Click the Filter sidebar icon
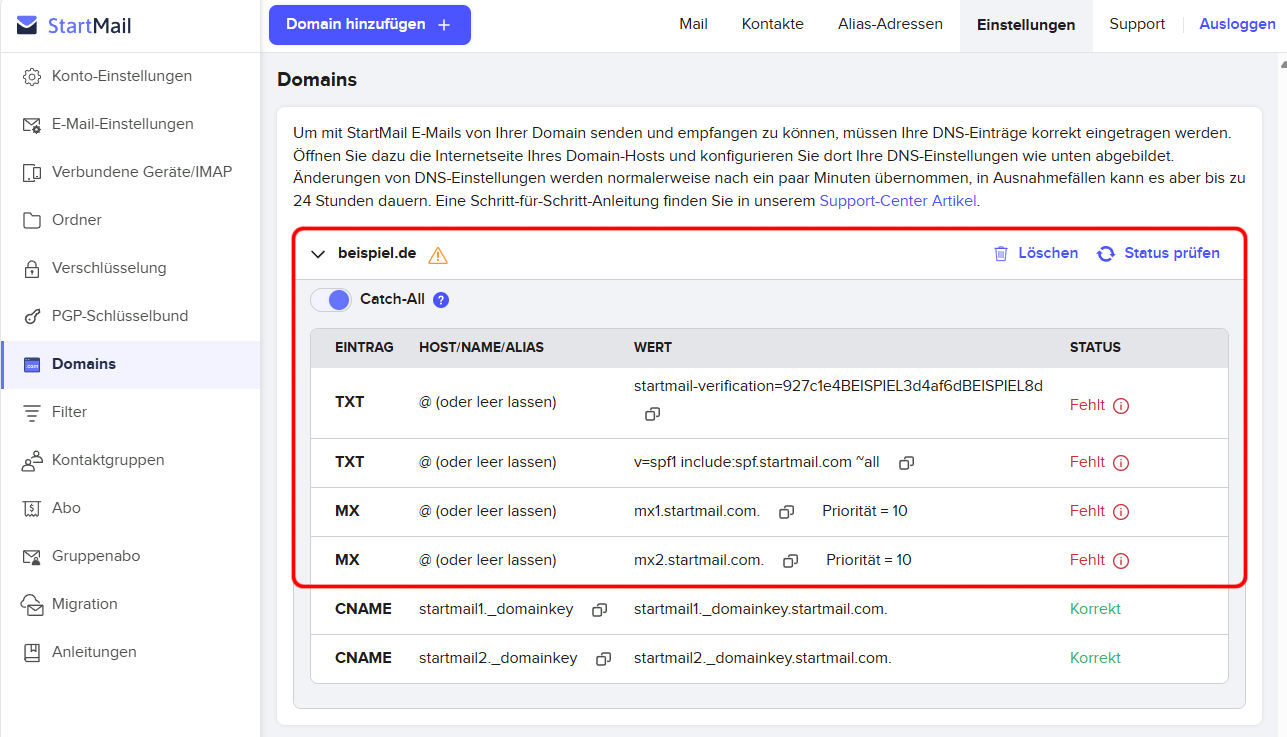This screenshot has width=1287, height=737. point(32,413)
